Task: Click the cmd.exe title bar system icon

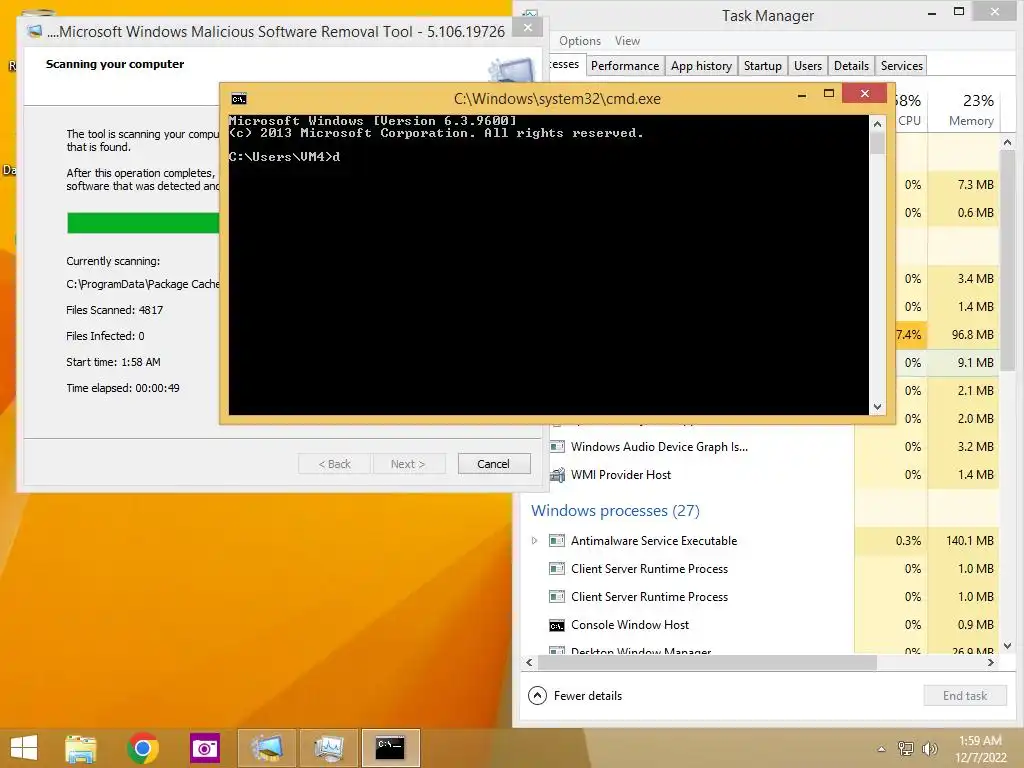Action: tap(238, 99)
